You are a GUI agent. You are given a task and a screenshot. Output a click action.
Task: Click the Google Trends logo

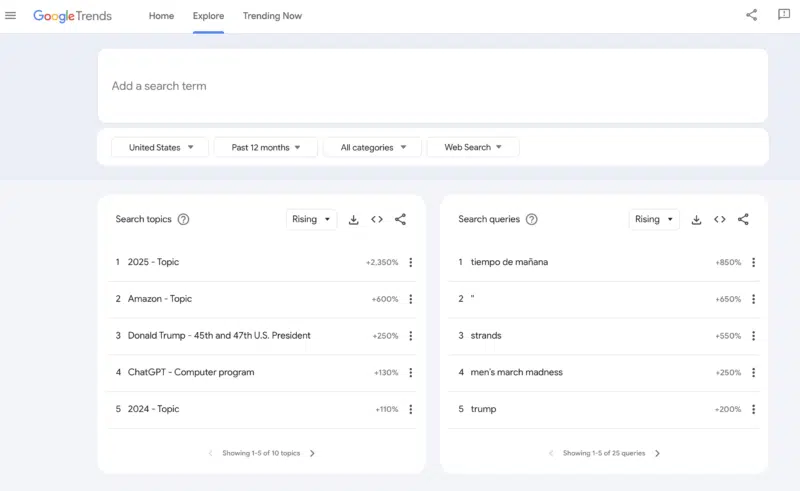click(x=72, y=16)
